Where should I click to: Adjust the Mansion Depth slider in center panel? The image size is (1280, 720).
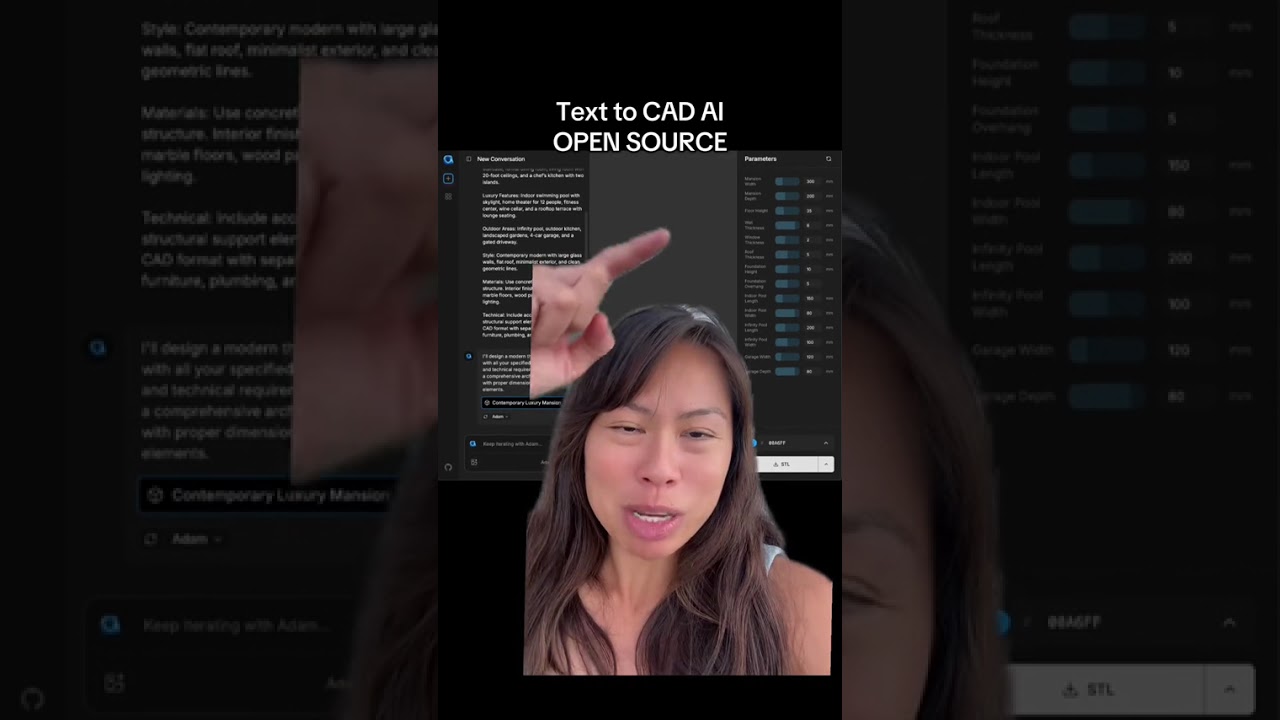pos(787,196)
